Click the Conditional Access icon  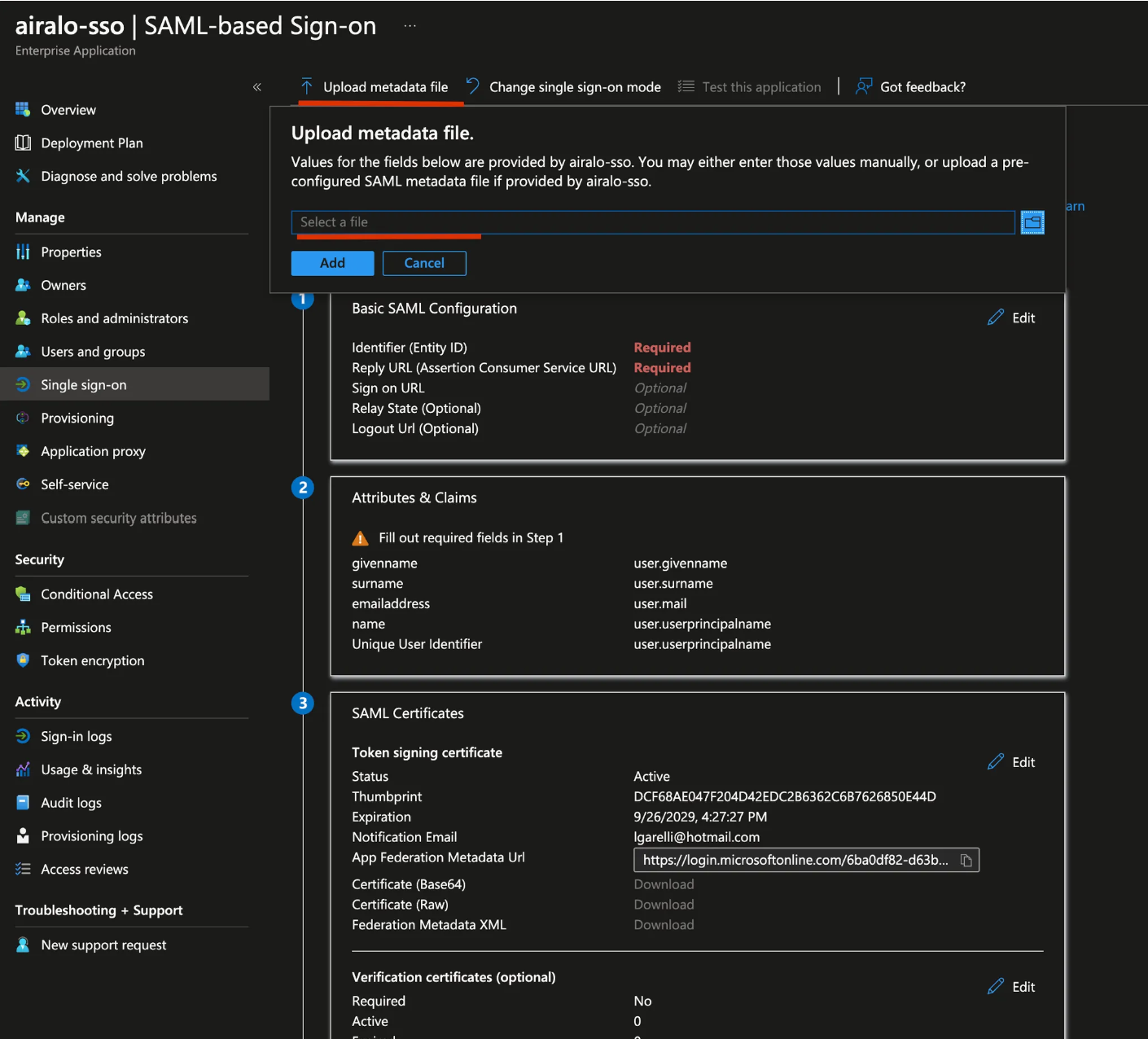pos(23,594)
